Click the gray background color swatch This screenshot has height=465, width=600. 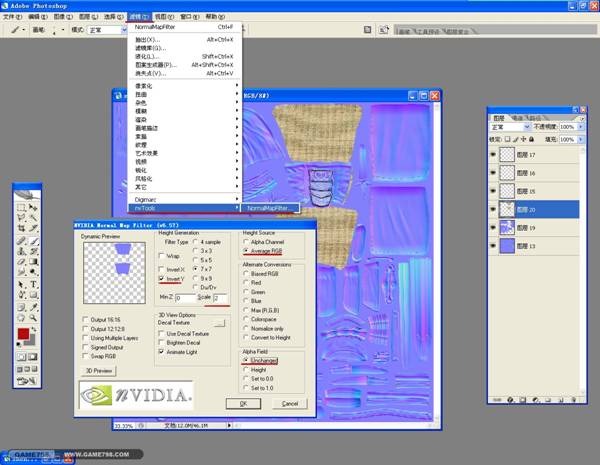(x=31, y=341)
